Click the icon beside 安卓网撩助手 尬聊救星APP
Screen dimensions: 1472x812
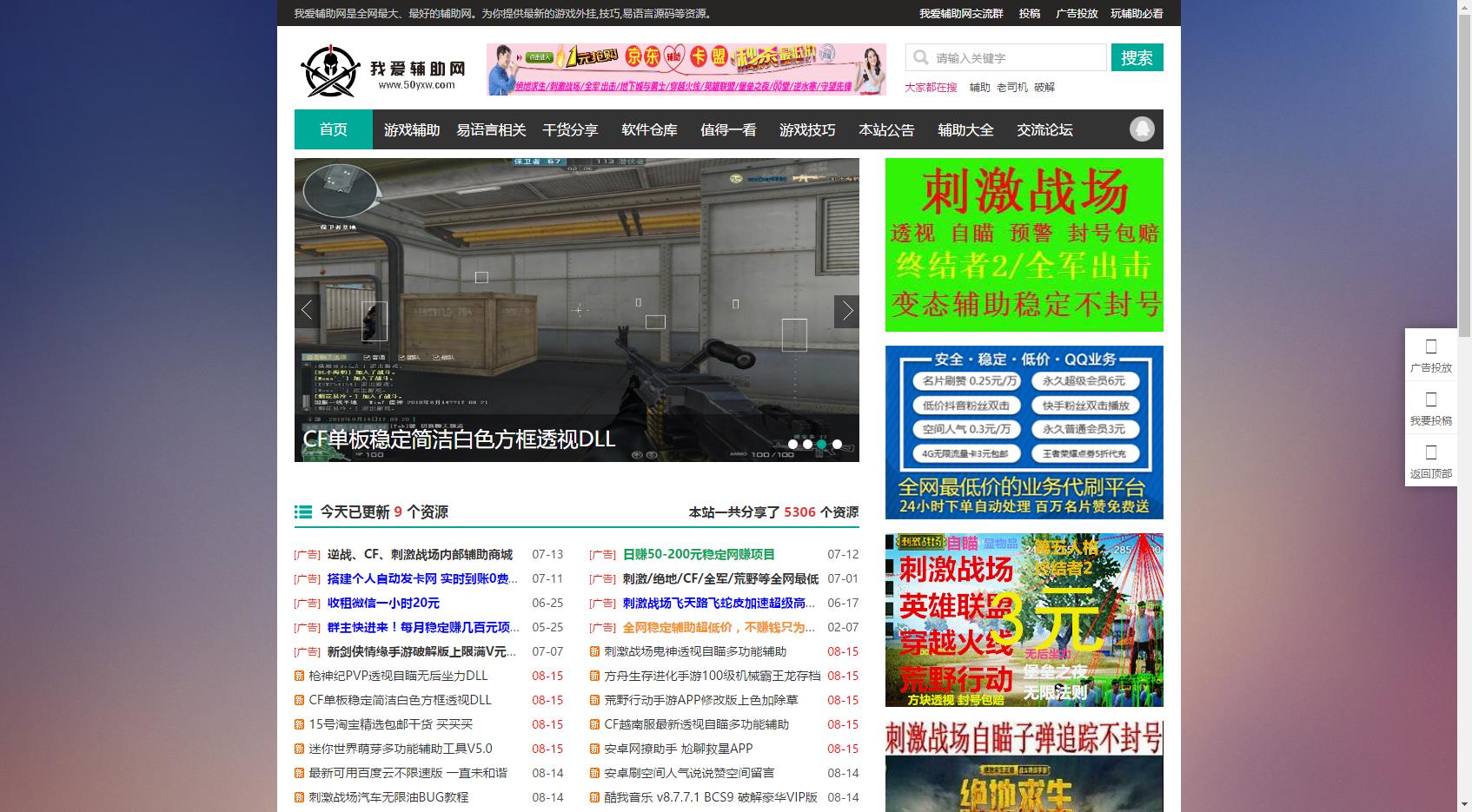(x=595, y=749)
